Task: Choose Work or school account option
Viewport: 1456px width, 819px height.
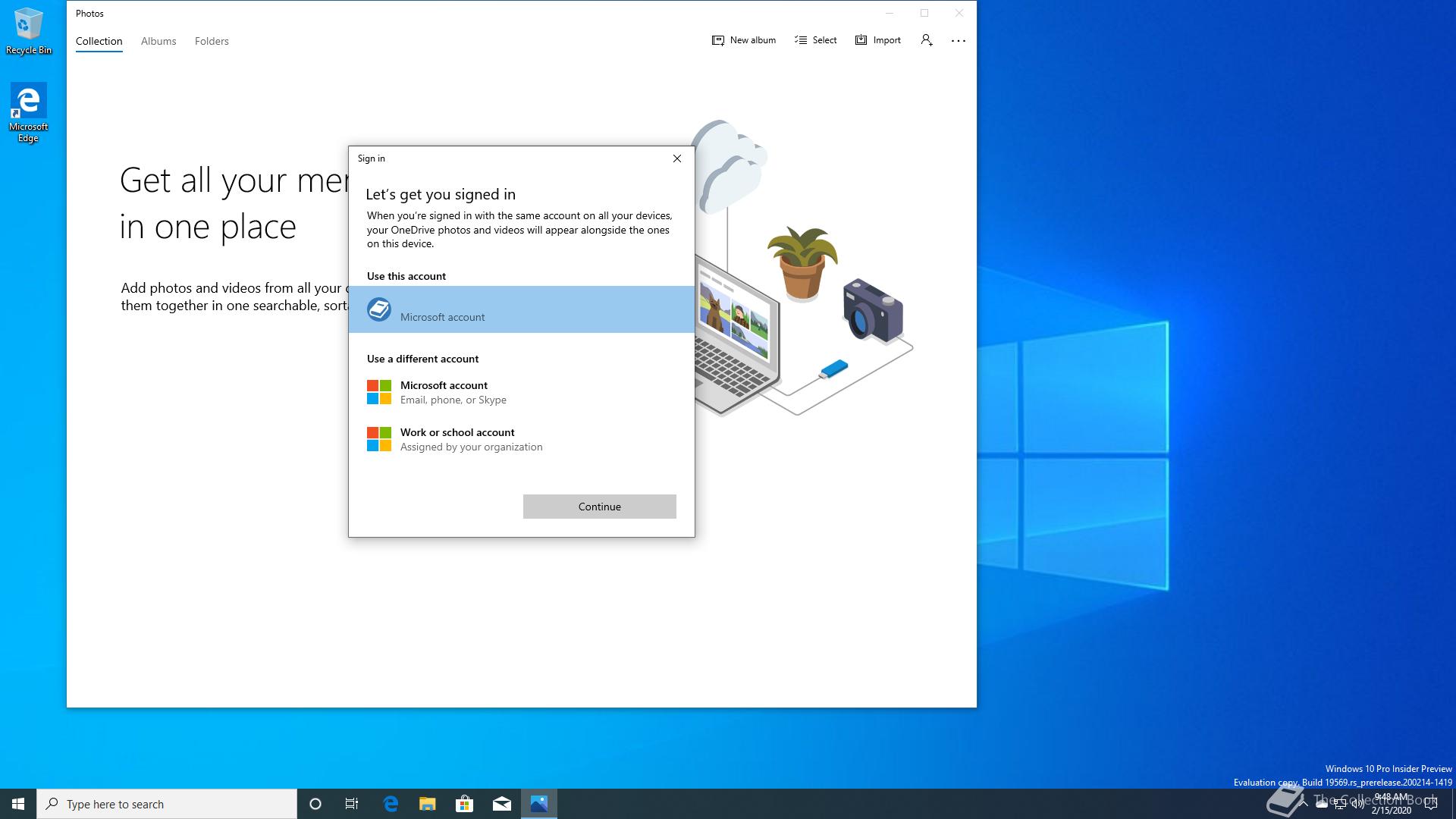Action: tap(522, 439)
